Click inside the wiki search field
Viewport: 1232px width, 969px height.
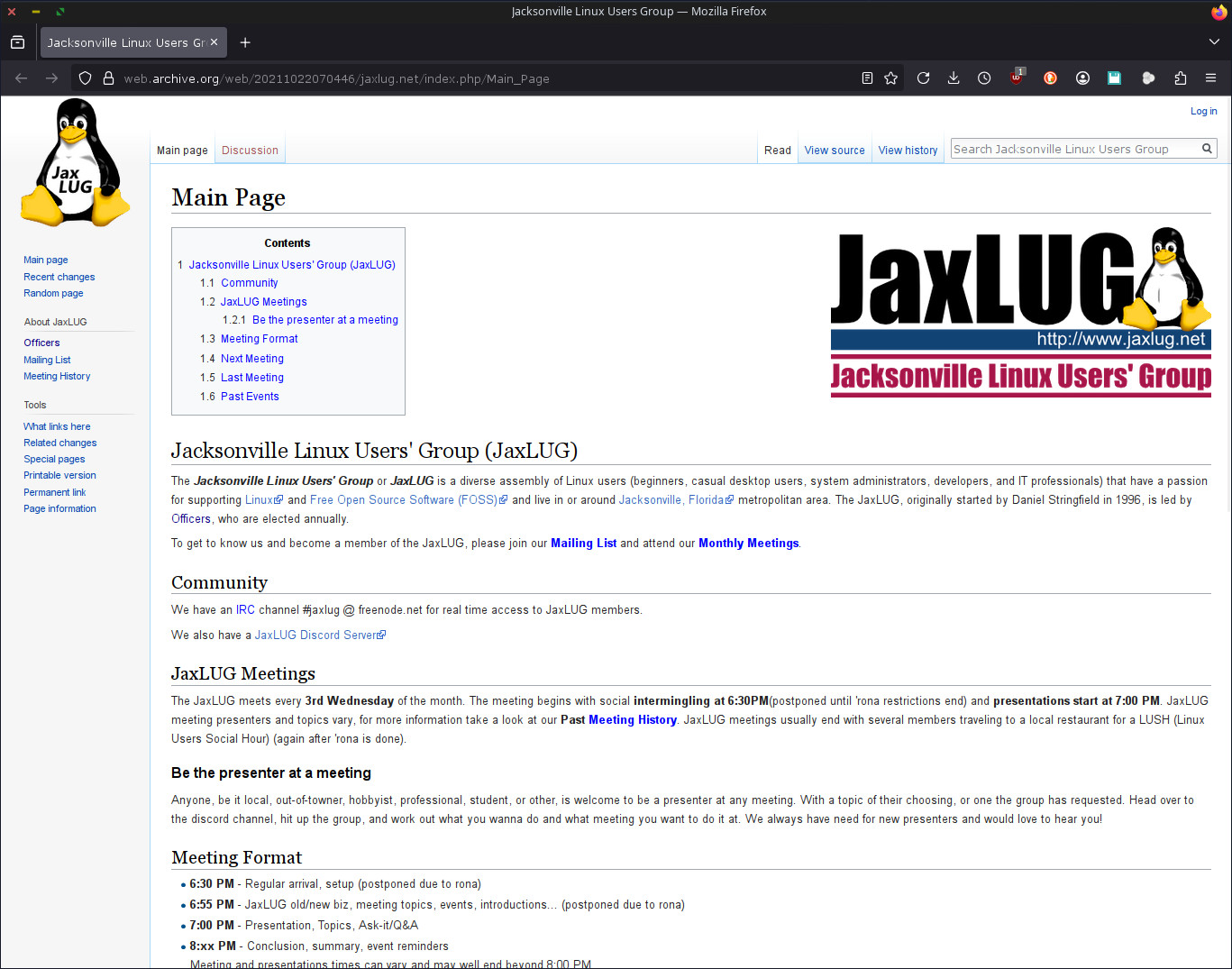(1072, 148)
